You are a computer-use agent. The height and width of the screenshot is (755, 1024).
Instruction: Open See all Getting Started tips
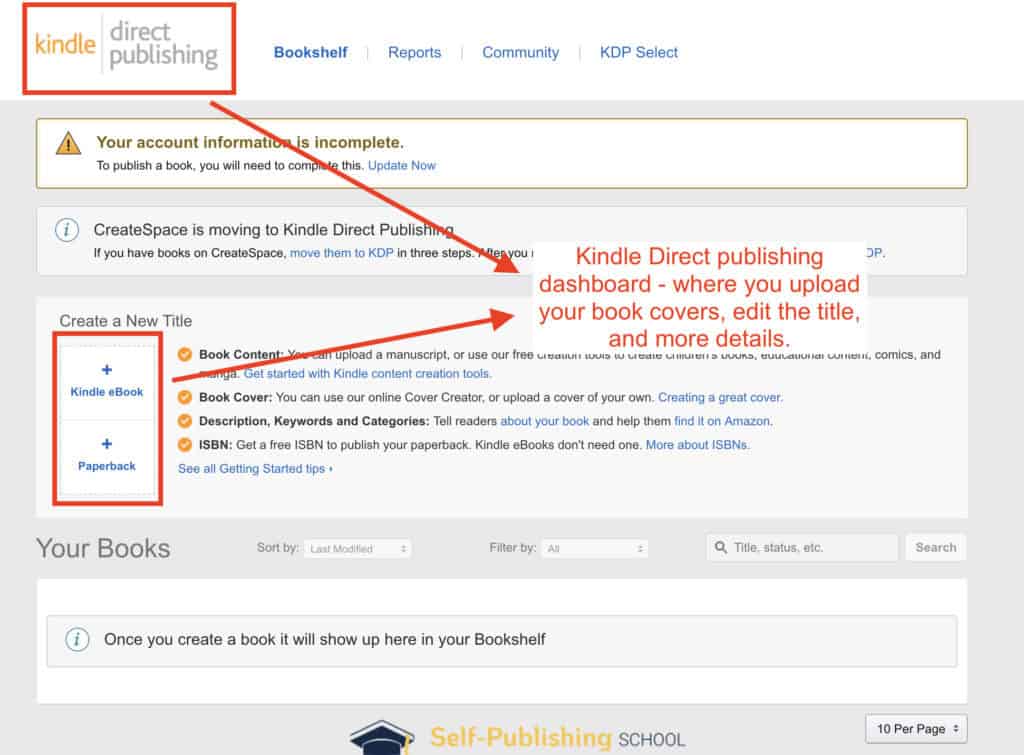point(255,468)
